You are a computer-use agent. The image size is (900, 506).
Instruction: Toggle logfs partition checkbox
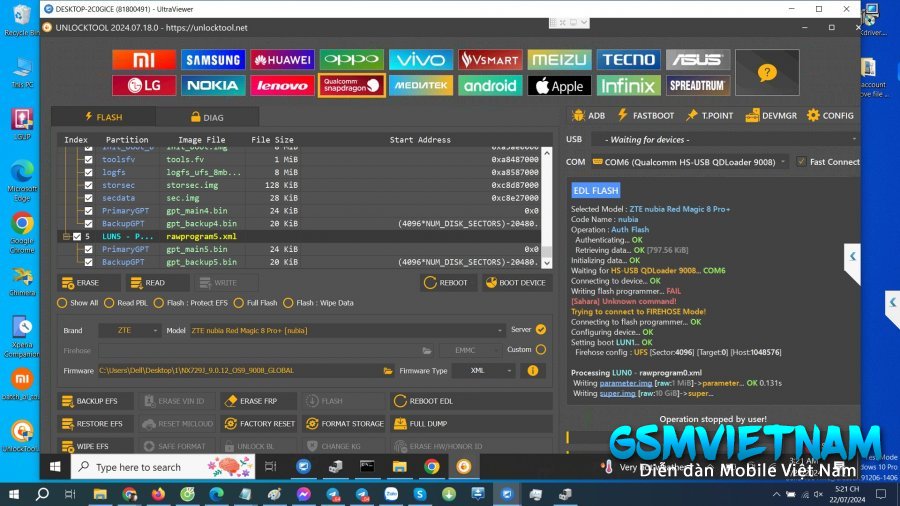[x=88, y=172]
